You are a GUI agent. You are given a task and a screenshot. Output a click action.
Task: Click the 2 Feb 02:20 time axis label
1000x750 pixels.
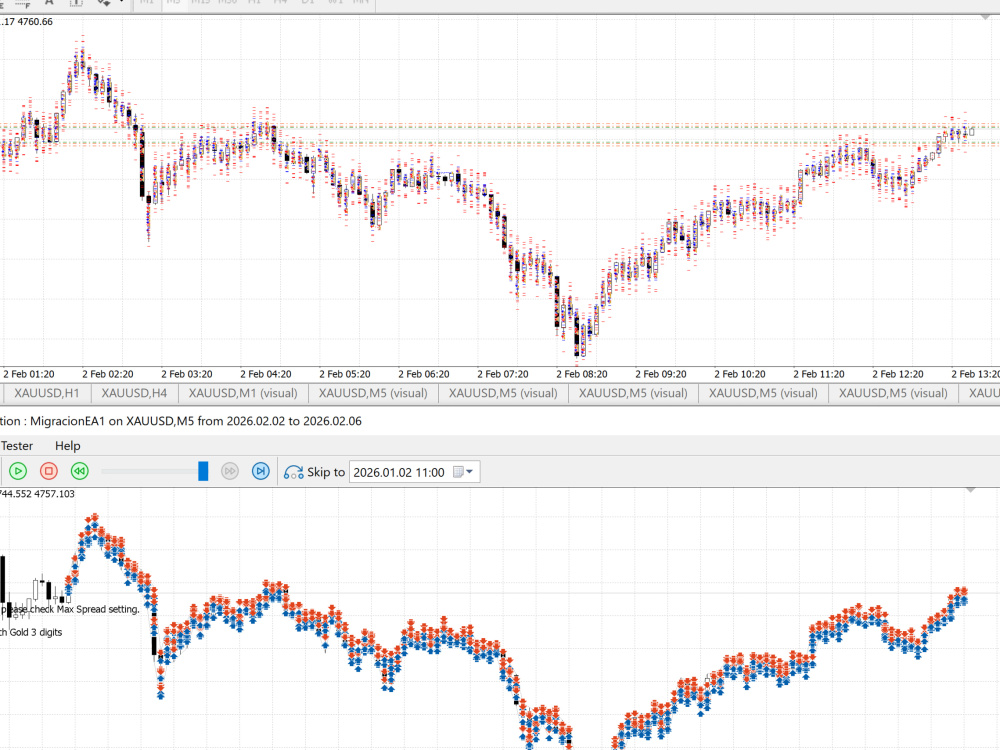(108, 374)
